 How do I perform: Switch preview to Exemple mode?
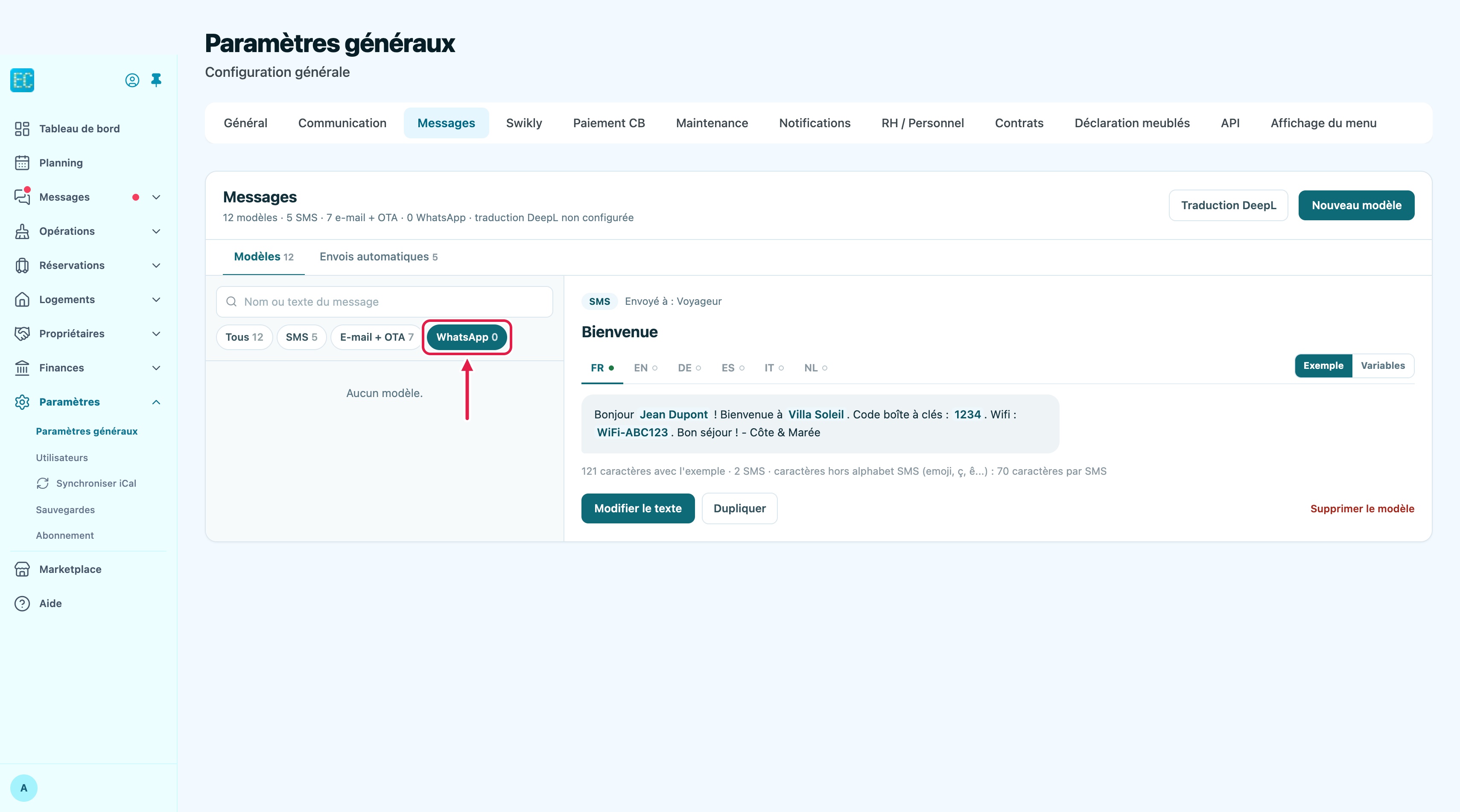(x=1323, y=365)
